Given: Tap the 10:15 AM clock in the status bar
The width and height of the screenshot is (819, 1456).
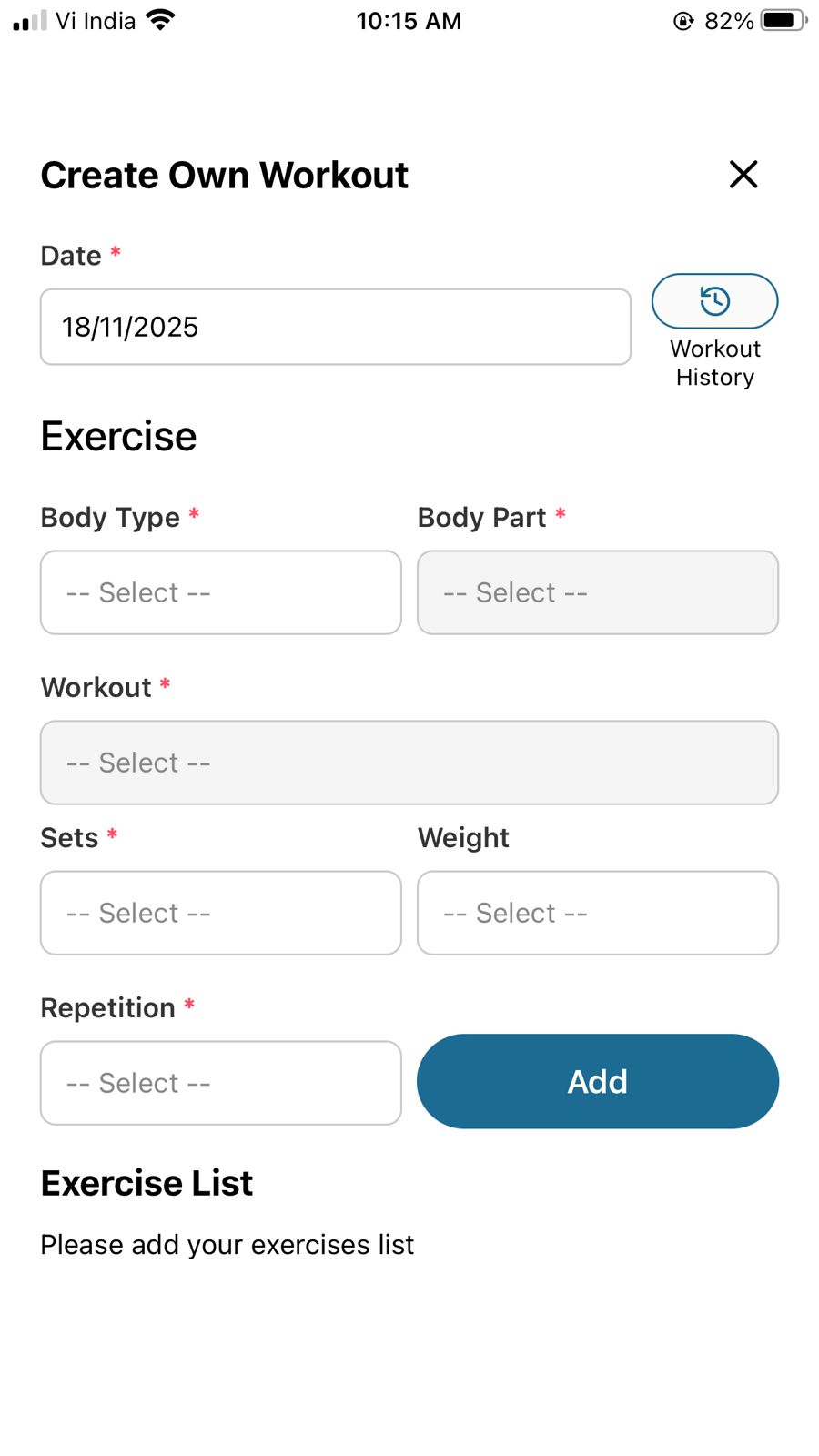Looking at the screenshot, I should (409, 21).
